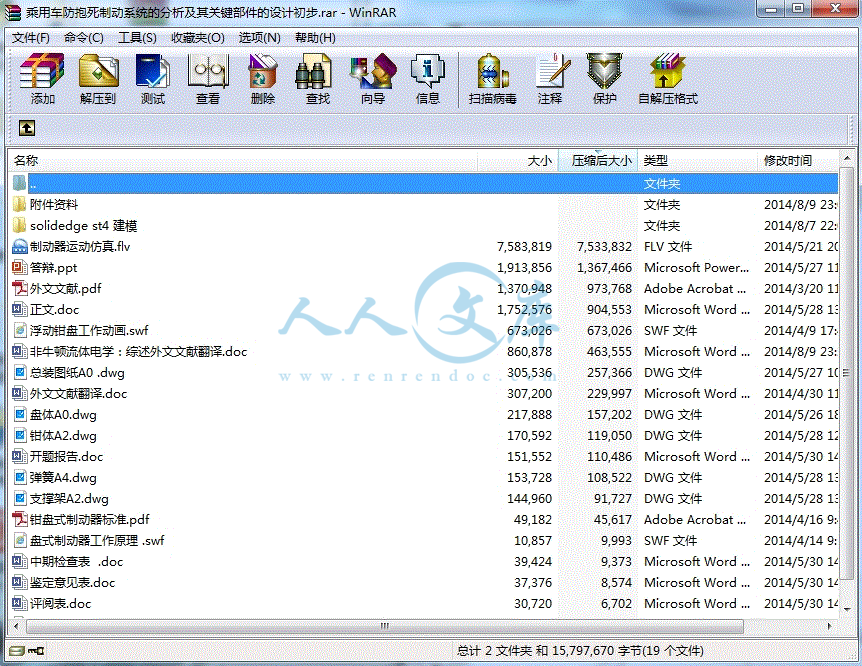Click the horizontal scrollbar thumb
The width and height of the screenshot is (862, 666).
[x=385, y=626]
